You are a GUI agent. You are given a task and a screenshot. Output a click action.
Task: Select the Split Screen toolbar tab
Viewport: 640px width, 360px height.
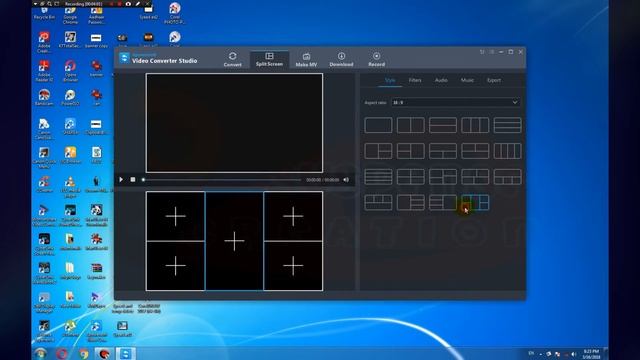[x=269, y=60]
